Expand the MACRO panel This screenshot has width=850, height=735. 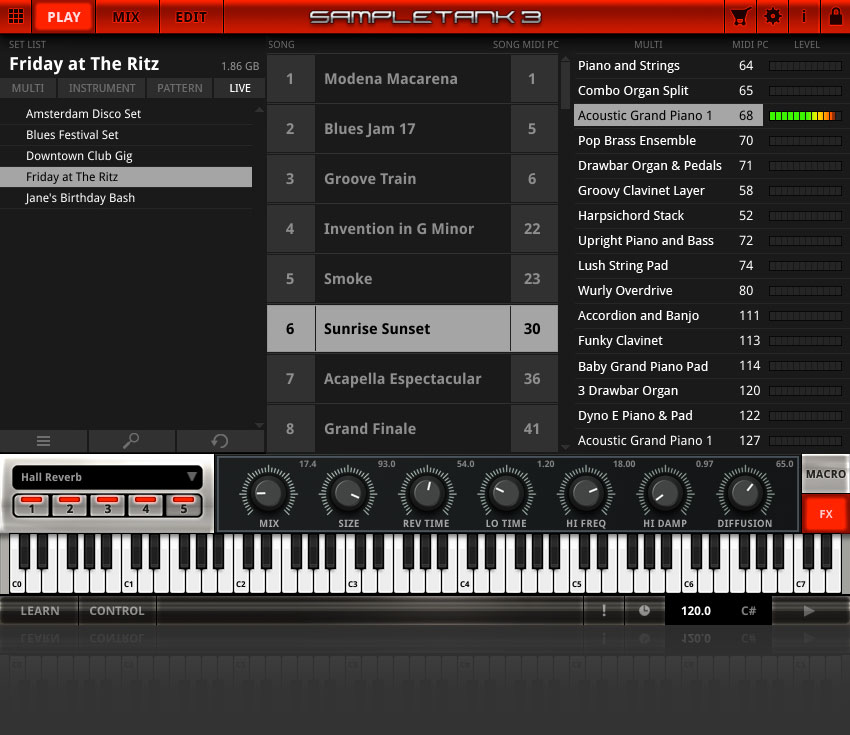825,475
